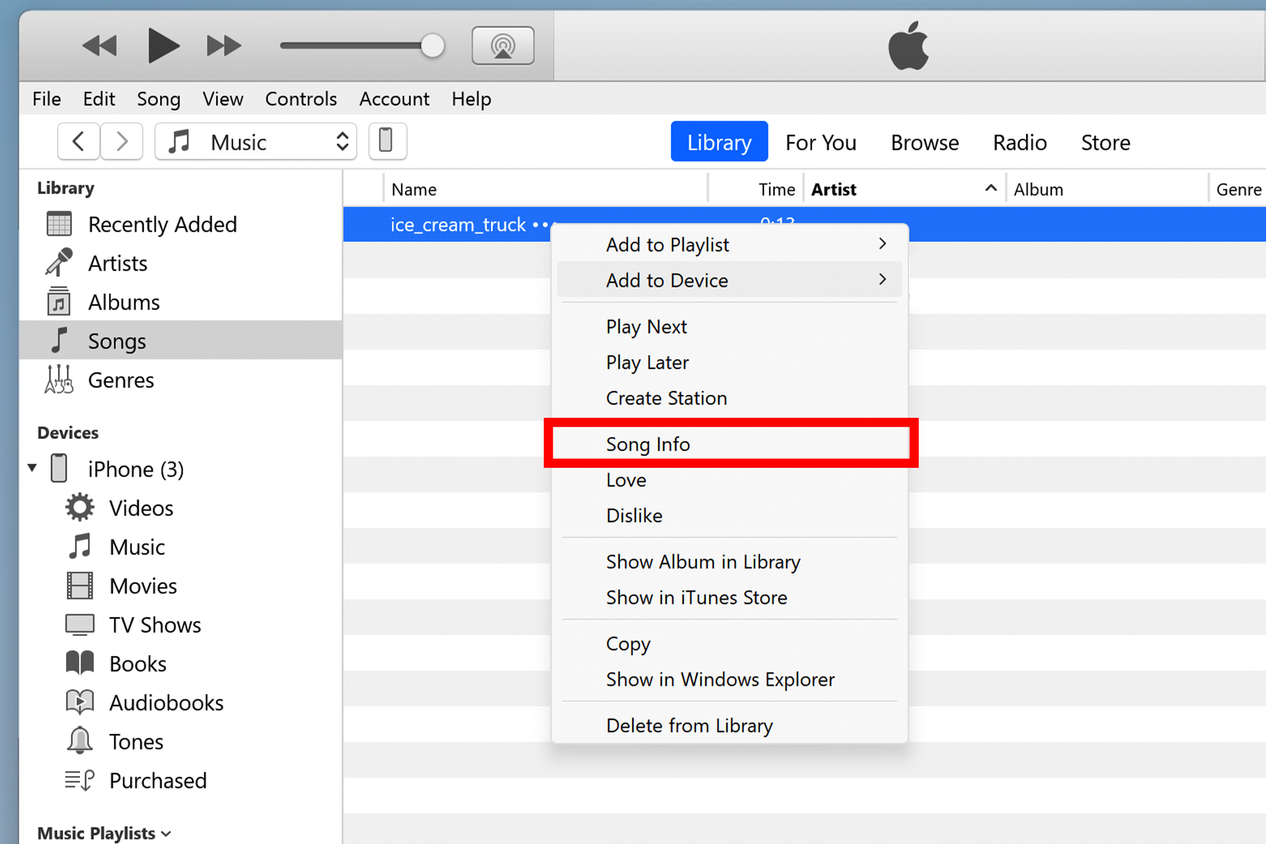Select the Artists microphone icon
Viewport: 1266px width, 844px height.
coord(59,263)
